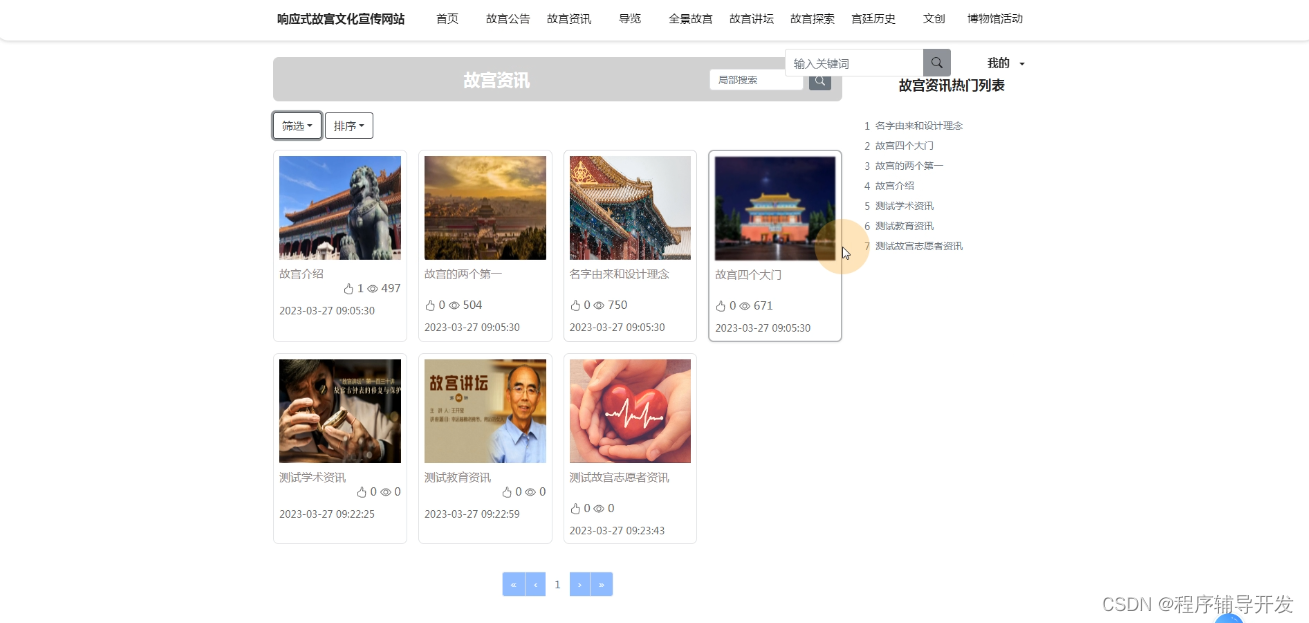Open 文创 in the navigation bar

(x=934, y=19)
